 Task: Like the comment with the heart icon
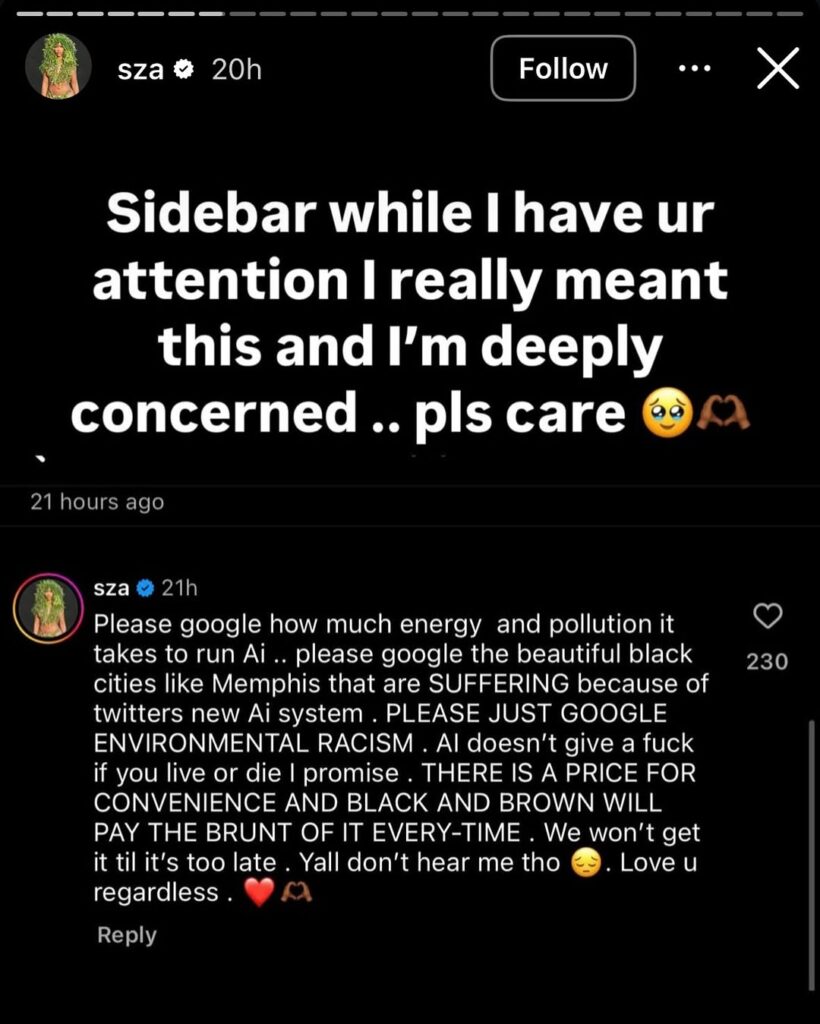click(x=767, y=618)
